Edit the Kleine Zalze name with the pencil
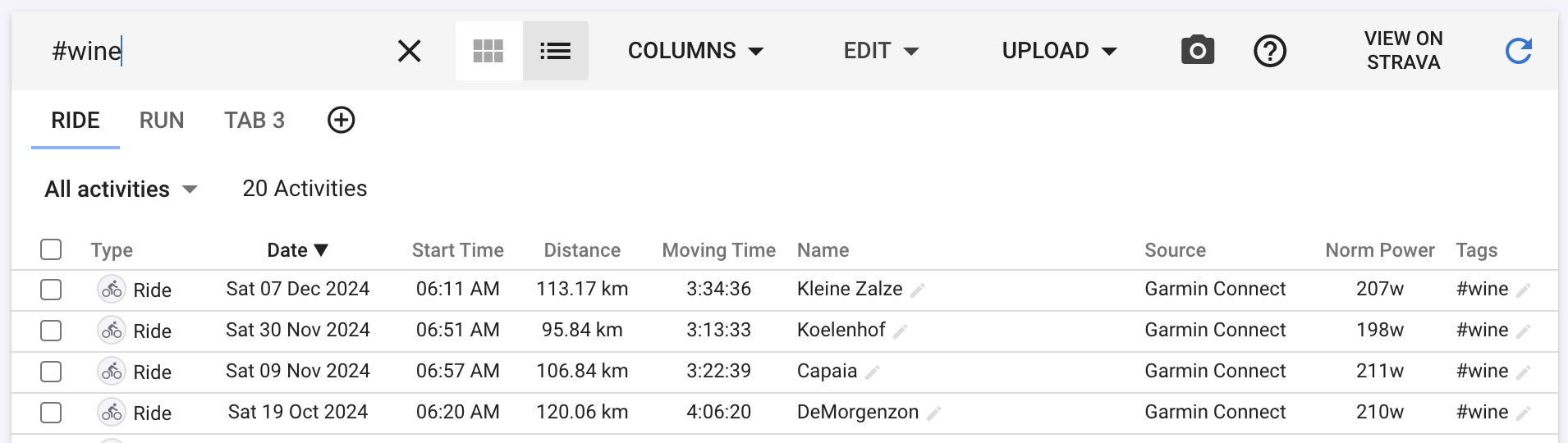 click(918, 290)
